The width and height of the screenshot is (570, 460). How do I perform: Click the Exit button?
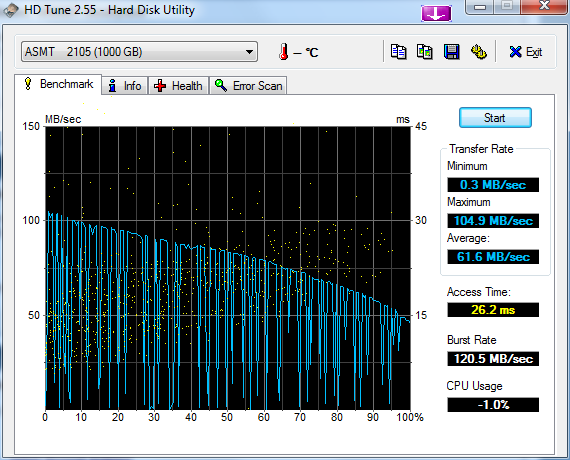[526, 52]
